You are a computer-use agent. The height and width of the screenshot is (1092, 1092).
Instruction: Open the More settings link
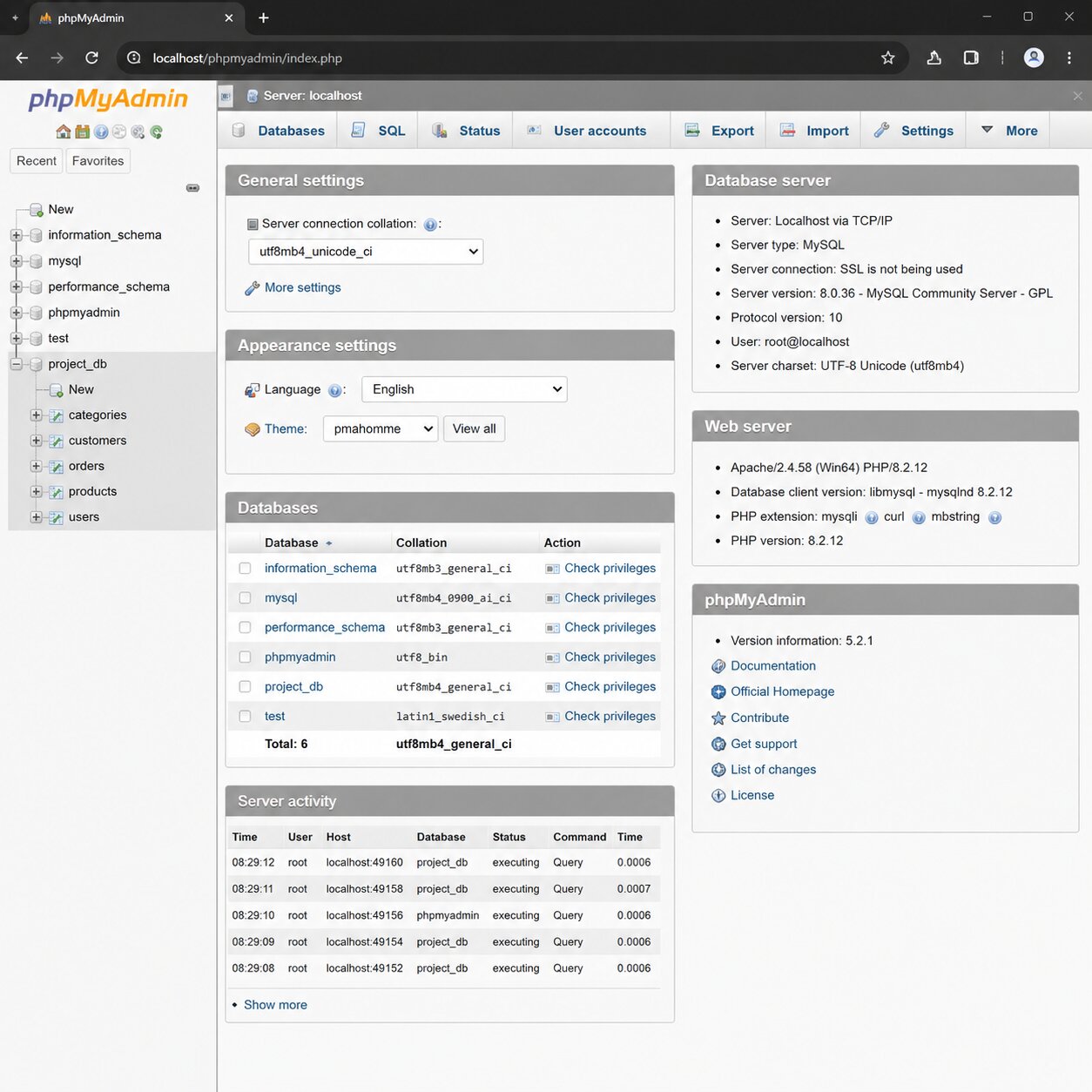(303, 287)
